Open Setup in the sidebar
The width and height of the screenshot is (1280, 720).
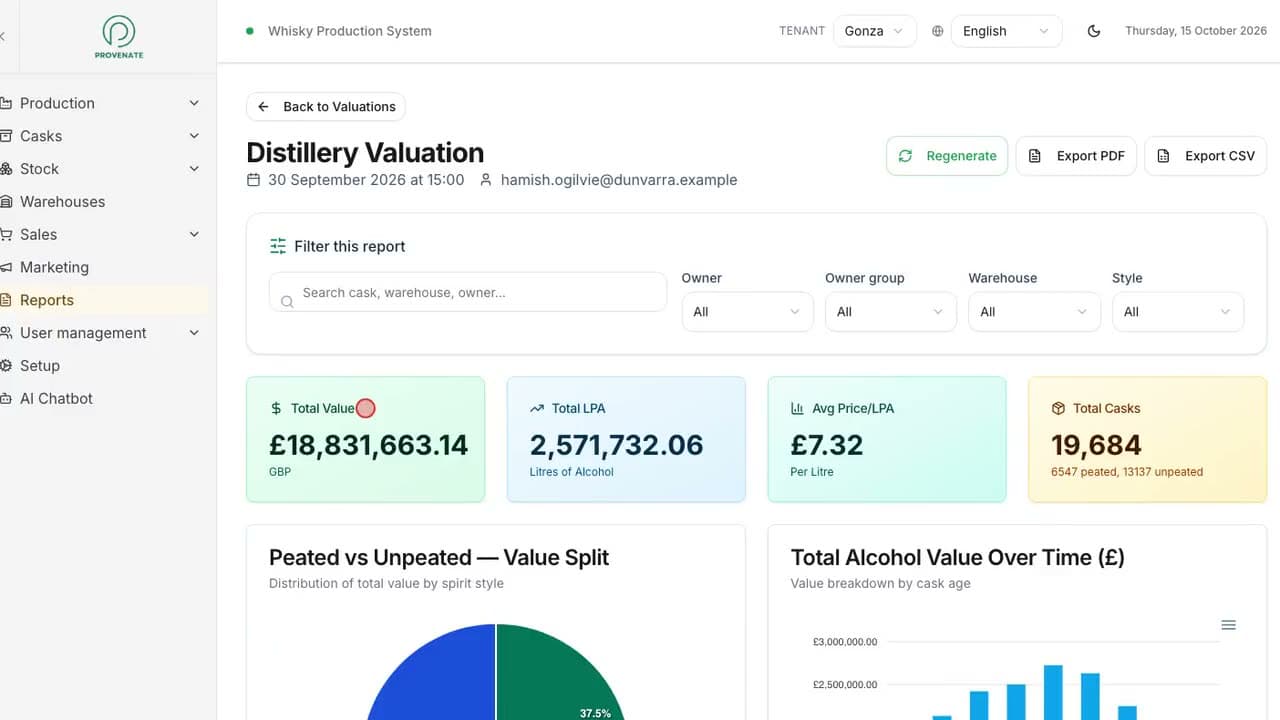[104, 366]
